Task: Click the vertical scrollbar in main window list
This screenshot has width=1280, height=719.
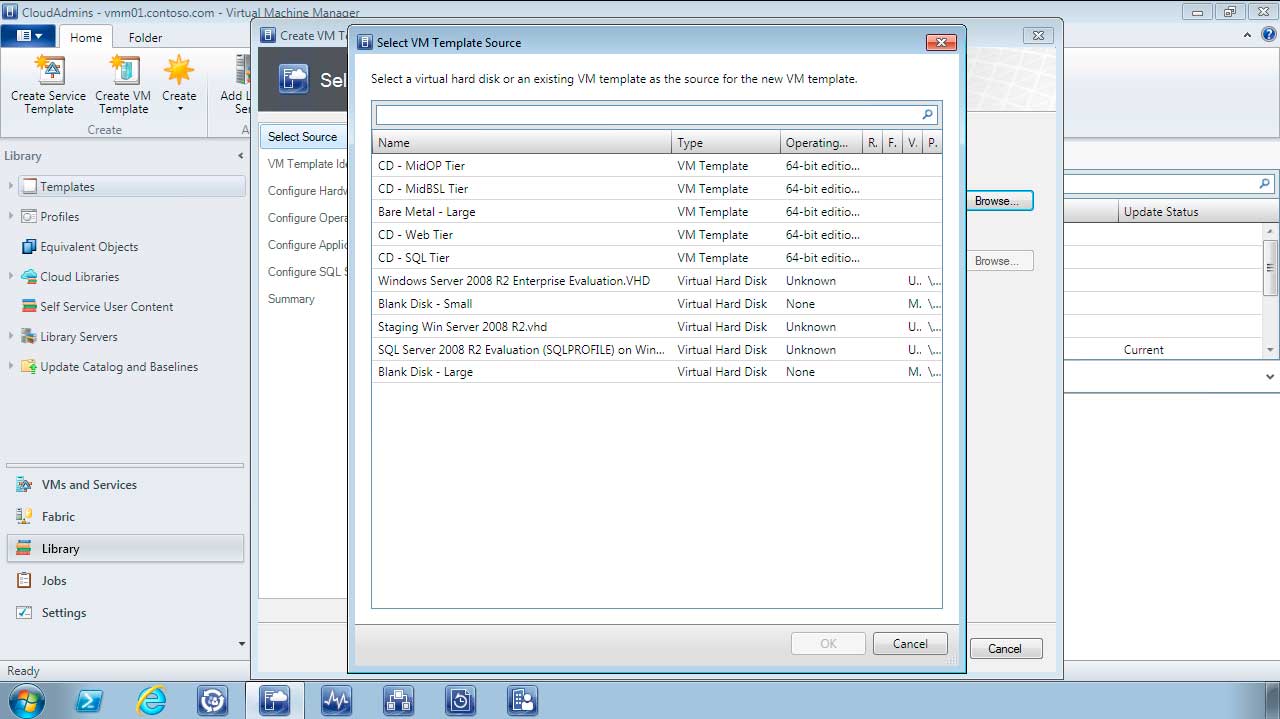Action: [1271, 290]
